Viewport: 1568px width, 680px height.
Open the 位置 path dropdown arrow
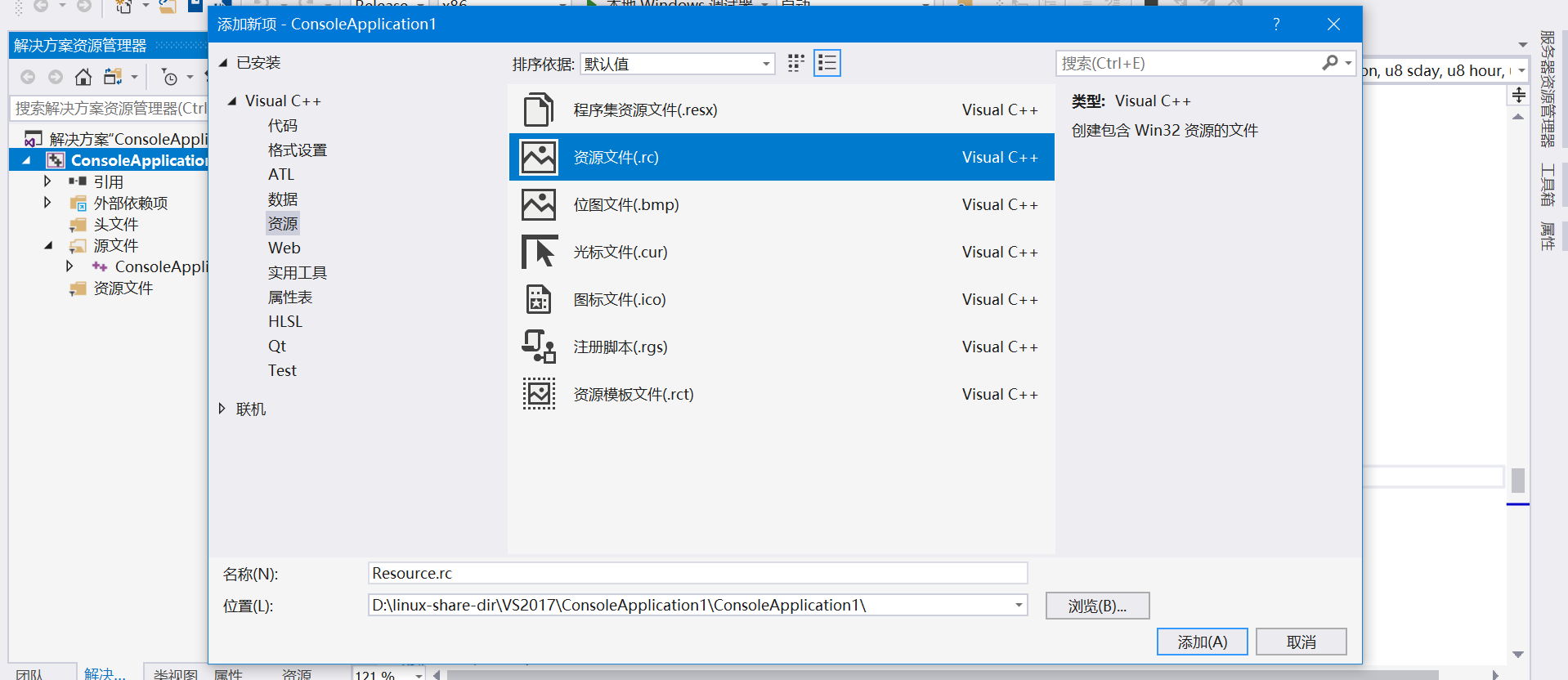1019,605
